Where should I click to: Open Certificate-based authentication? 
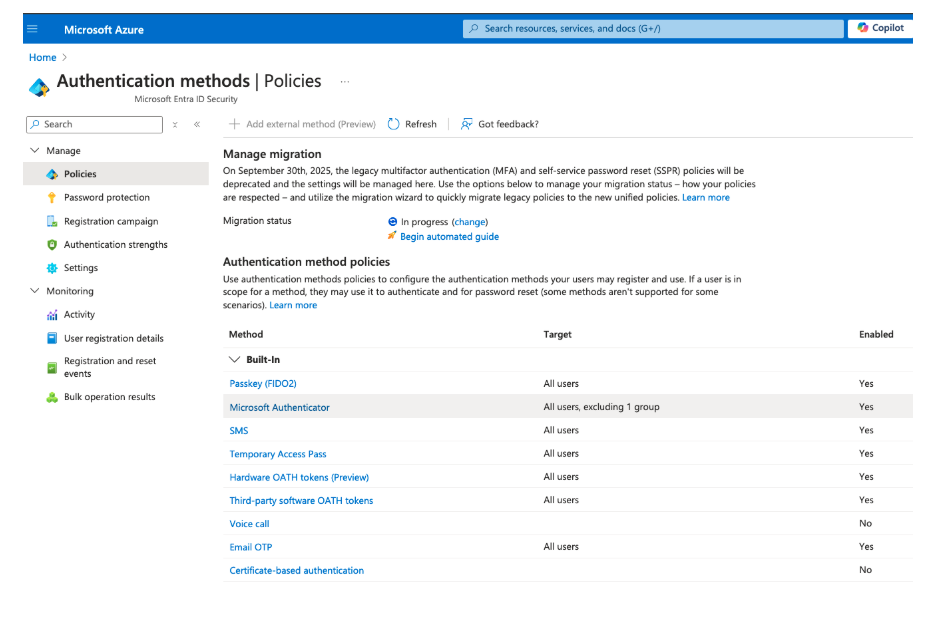click(x=296, y=570)
